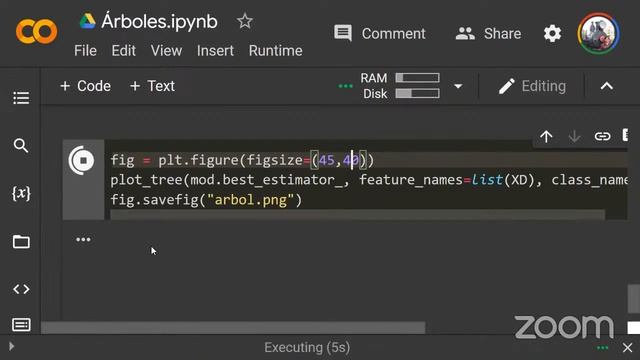The image size is (640, 360).
Task: Share the notebook
Action: 488,33
